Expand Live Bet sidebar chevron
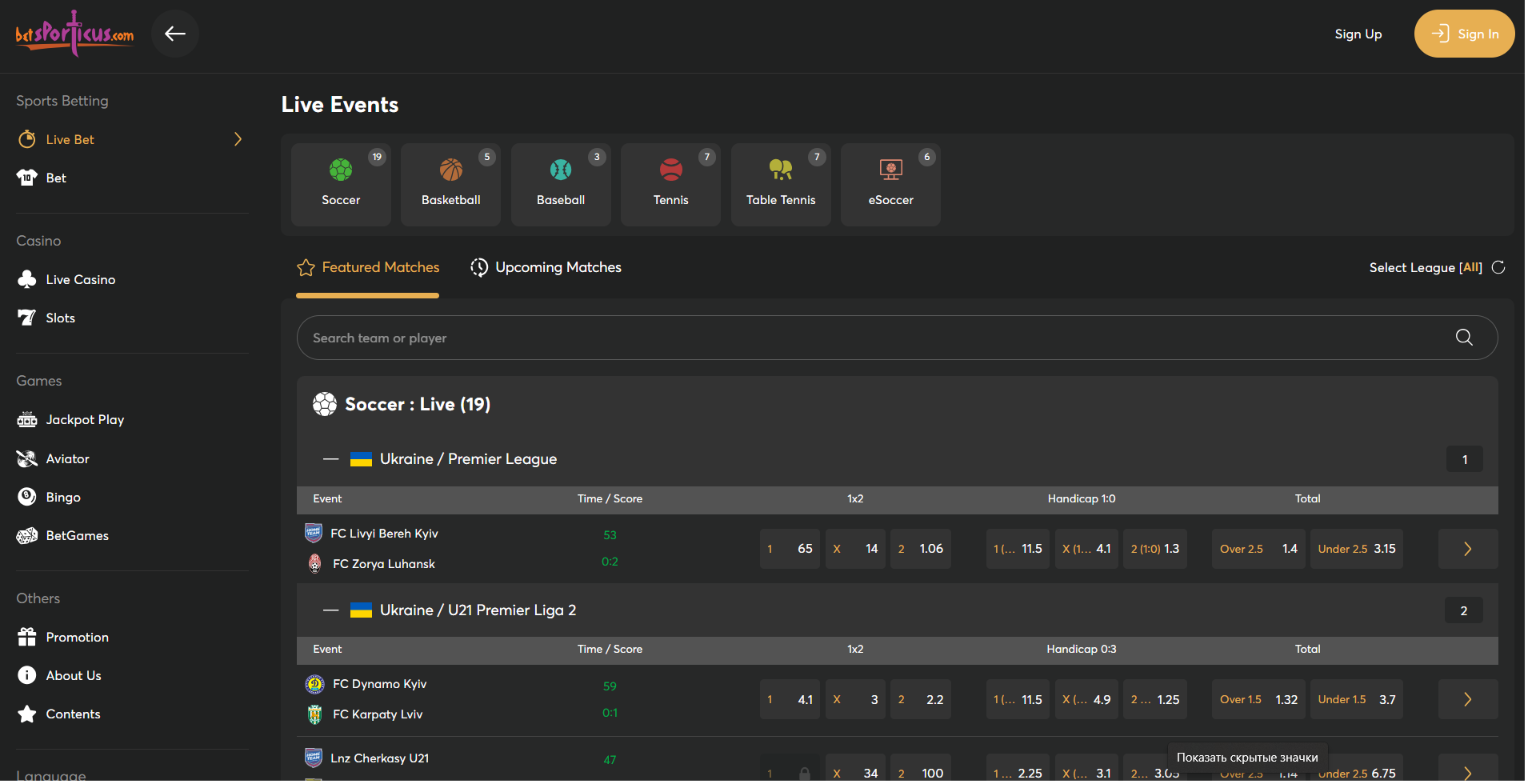The width and height of the screenshot is (1525, 781). (238, 139)
